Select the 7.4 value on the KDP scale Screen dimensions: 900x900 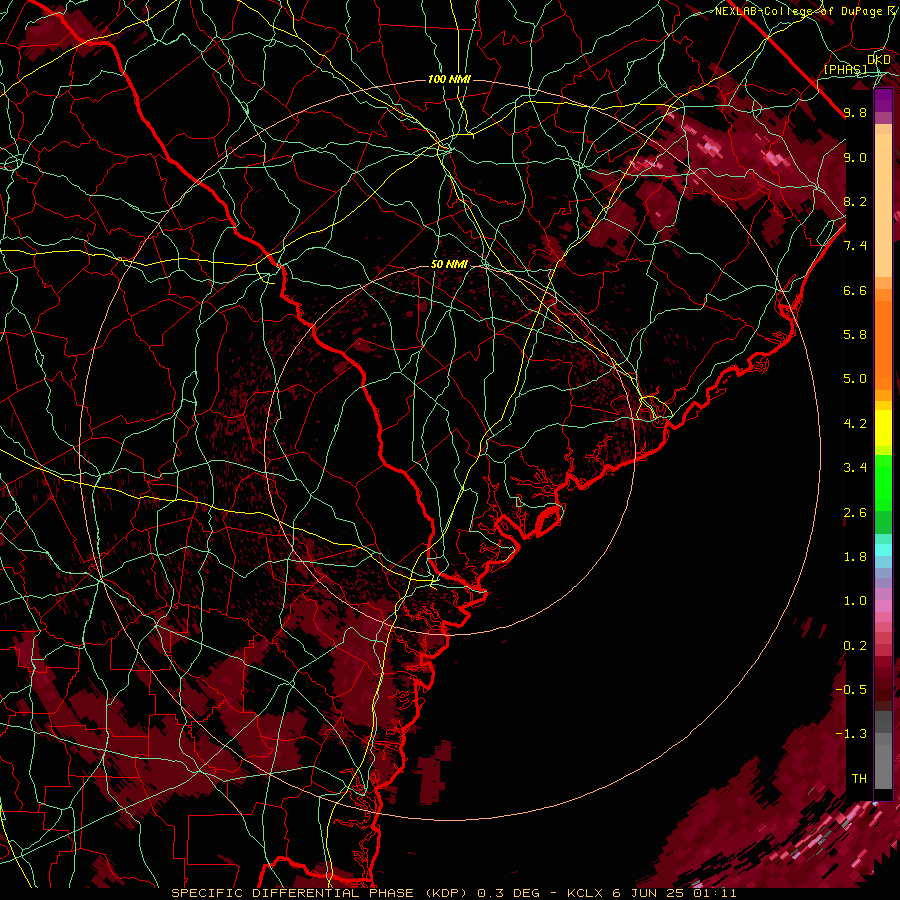pos(855,246)
